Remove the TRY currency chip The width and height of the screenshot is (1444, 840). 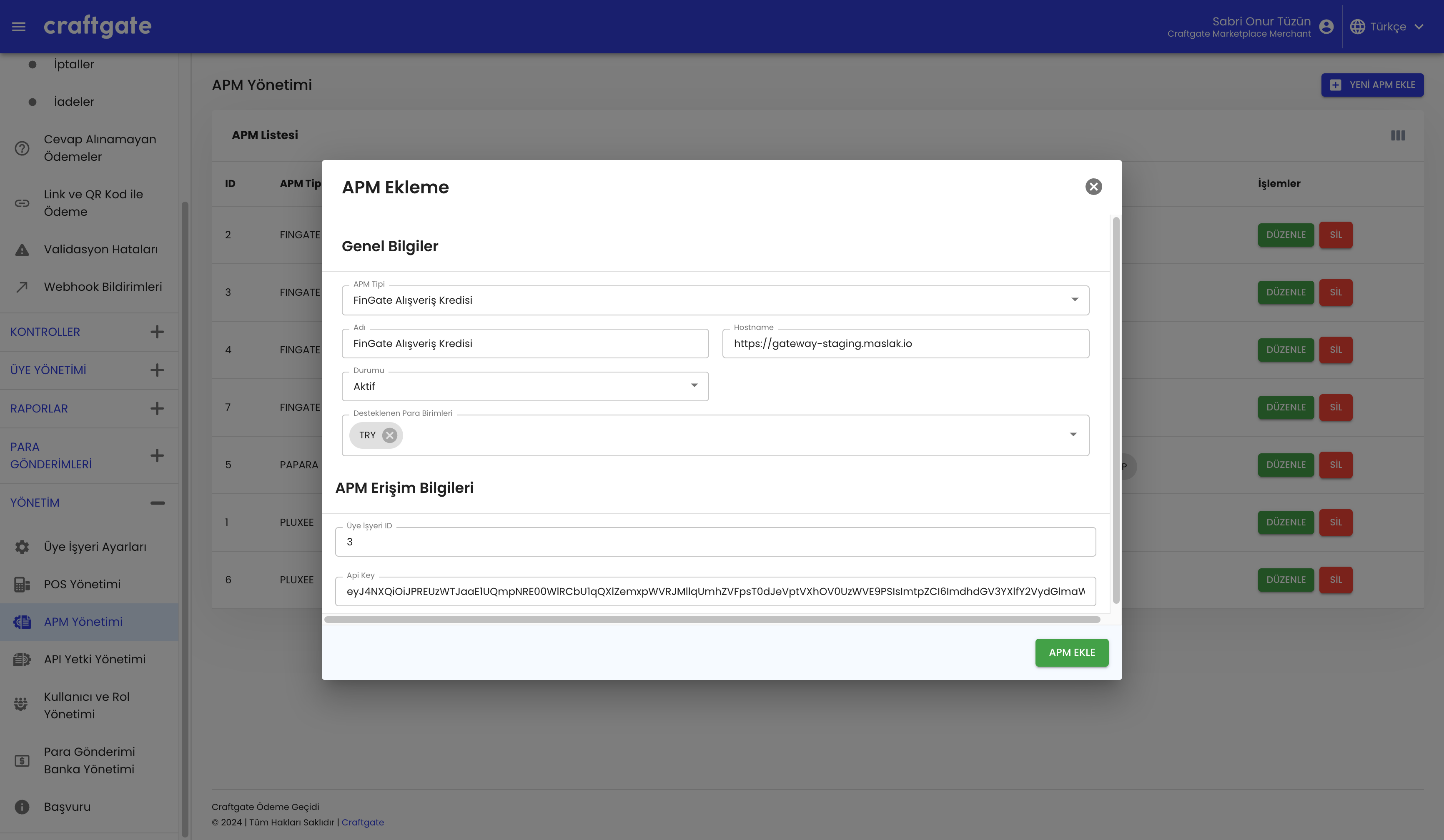(390, 435)
